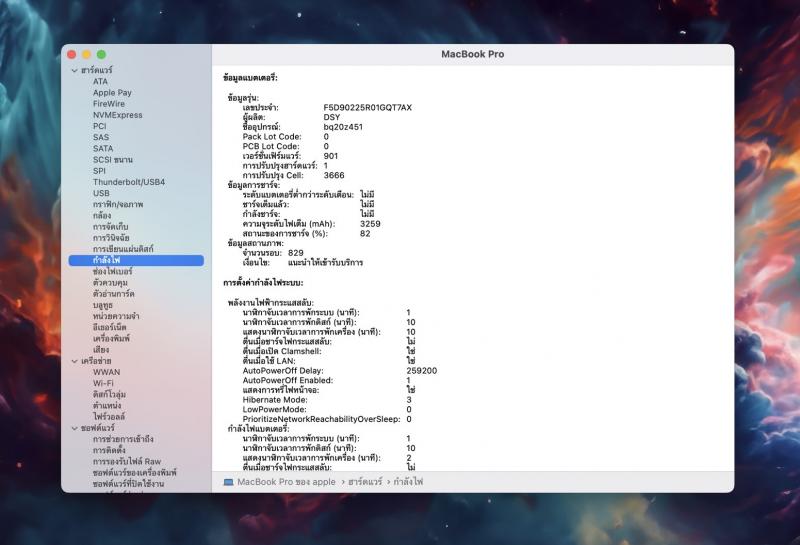Select บลูทูธ in the sidebar
This screenshot has height=545, width=800.
point(103,305)
